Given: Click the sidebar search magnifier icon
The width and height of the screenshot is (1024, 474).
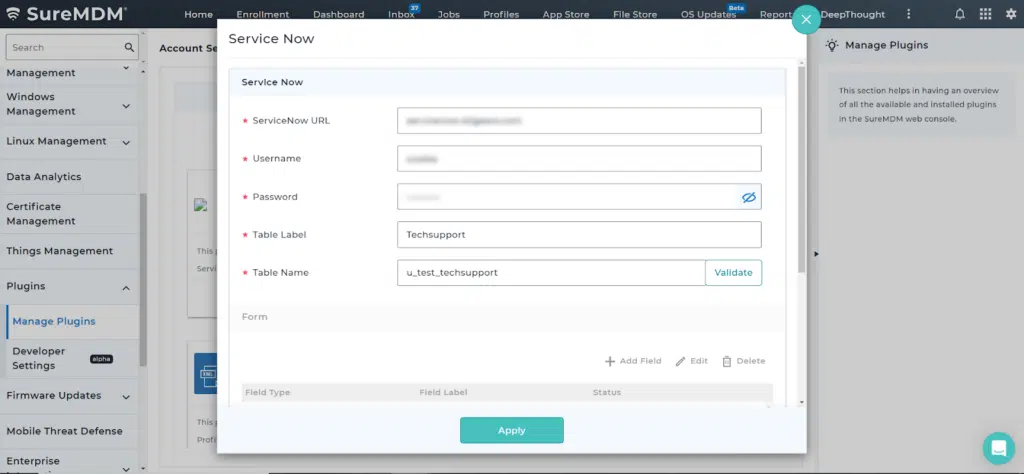Looking at the screenshot, I should (129, 47).
